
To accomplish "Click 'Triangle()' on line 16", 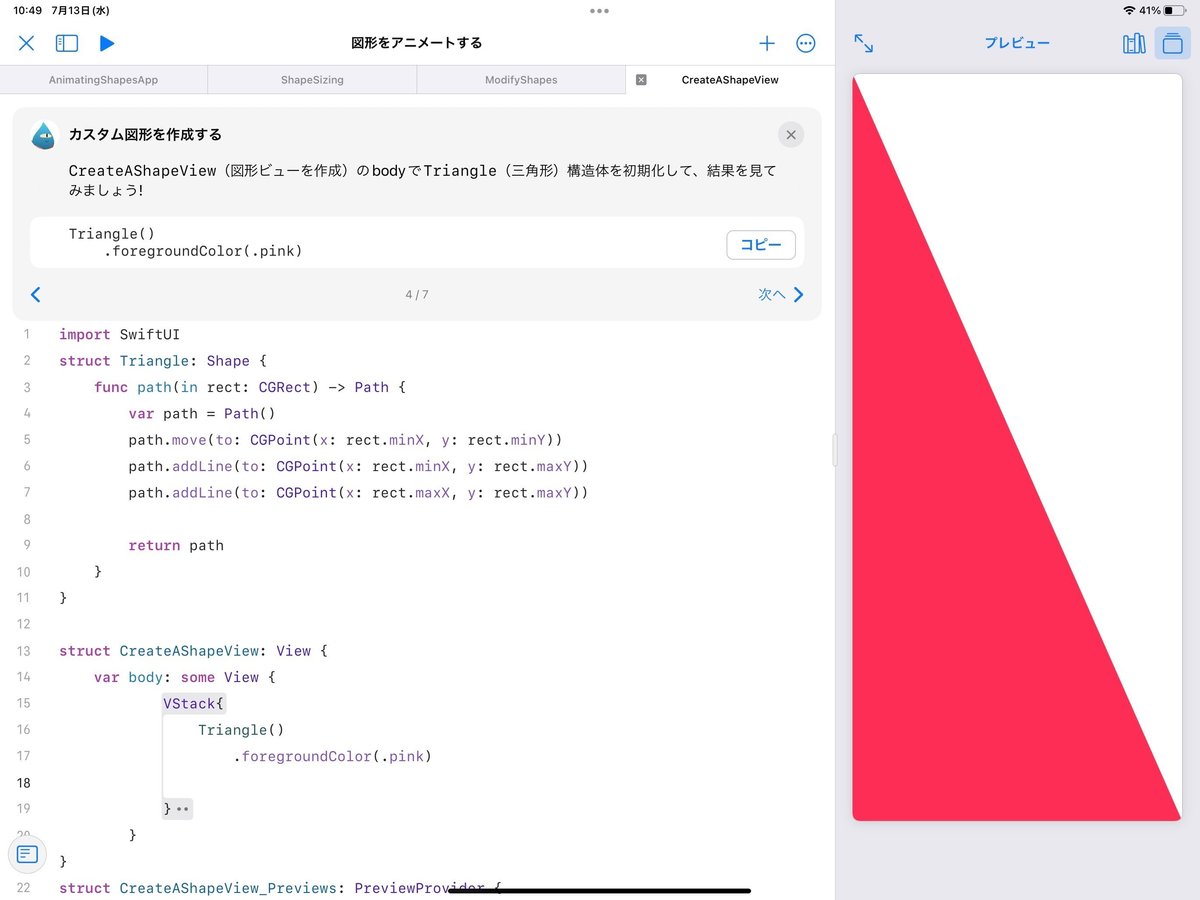I will tap(241, 730).
